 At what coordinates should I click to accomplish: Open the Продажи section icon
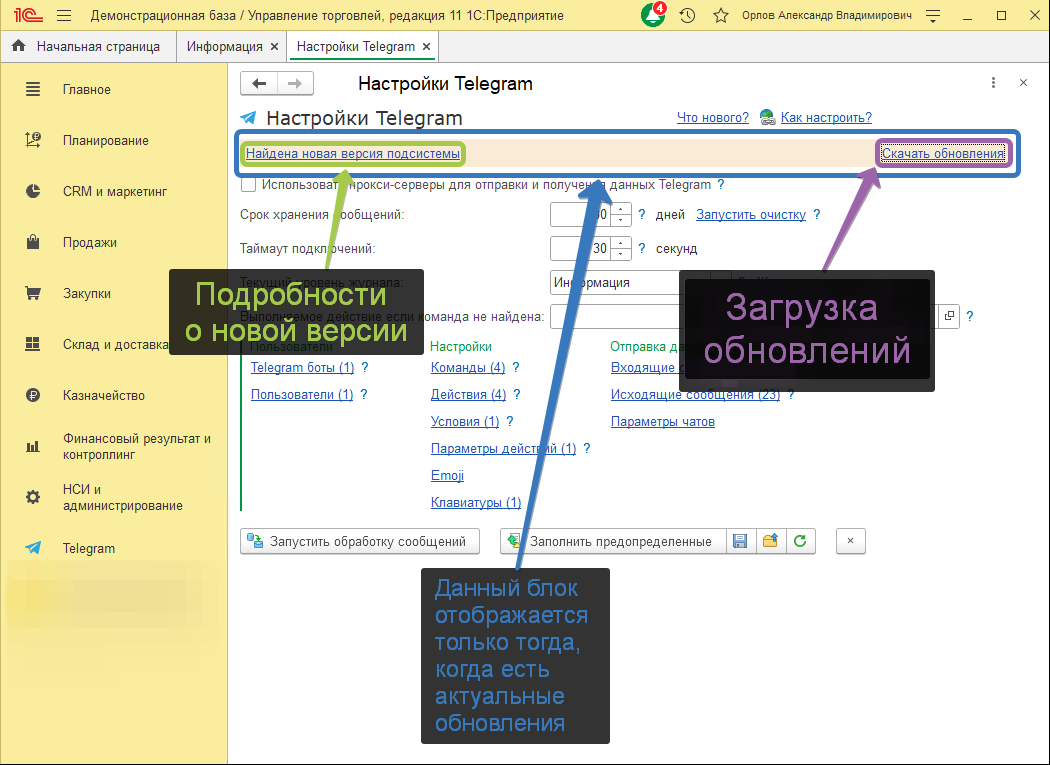point(32,242)
